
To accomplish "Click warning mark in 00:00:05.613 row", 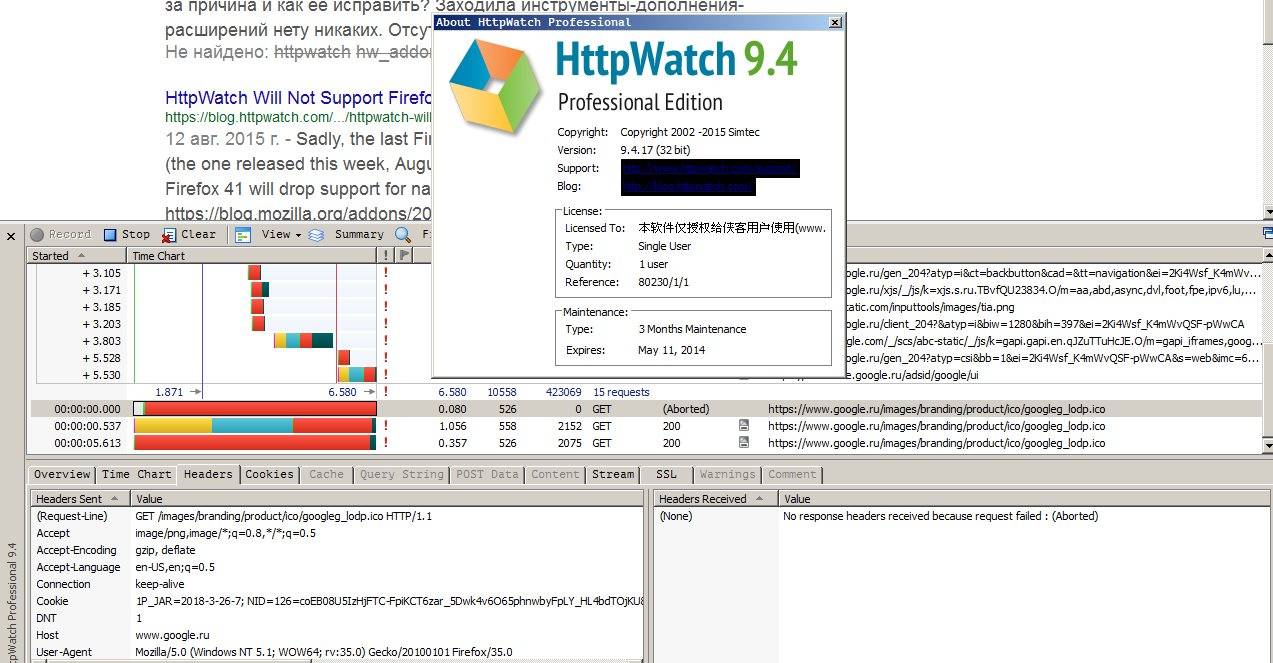I will [x=386, y=443].
